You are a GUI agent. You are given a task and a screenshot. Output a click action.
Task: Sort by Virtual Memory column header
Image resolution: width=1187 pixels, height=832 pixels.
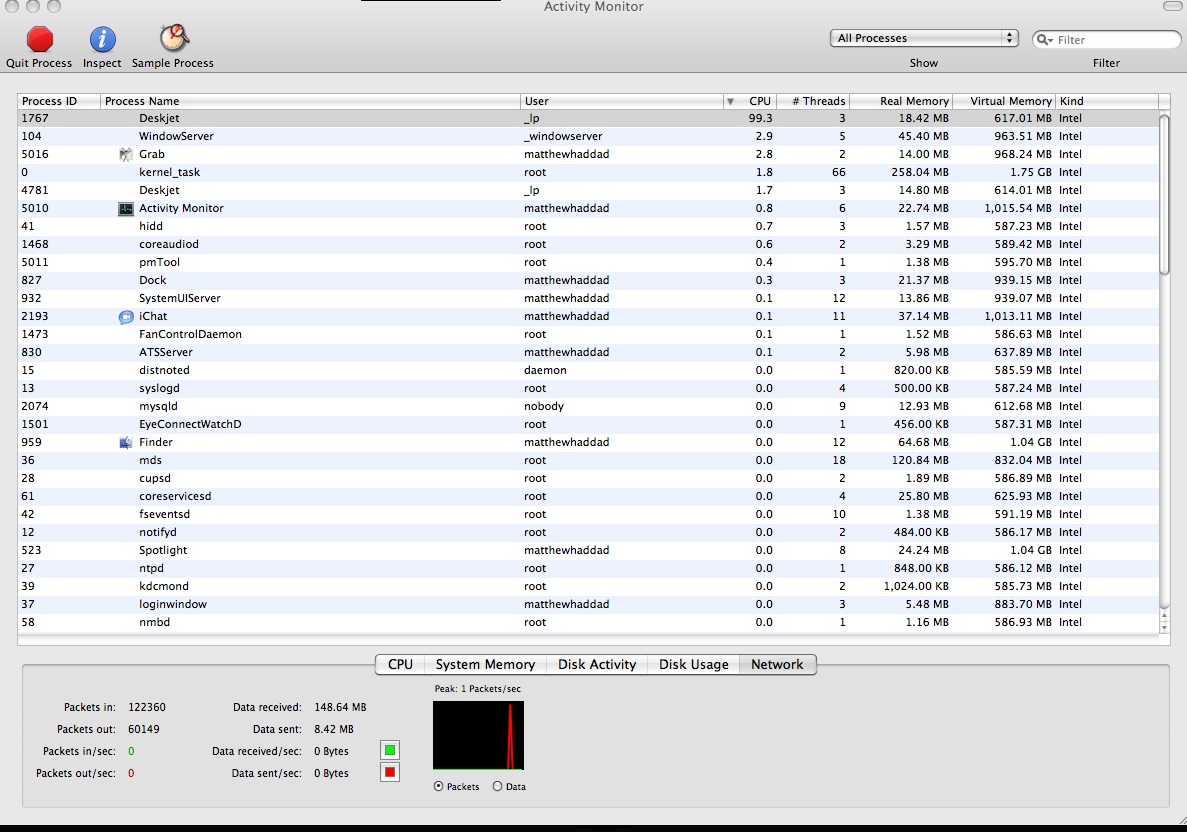click(x=1004, y=101)
